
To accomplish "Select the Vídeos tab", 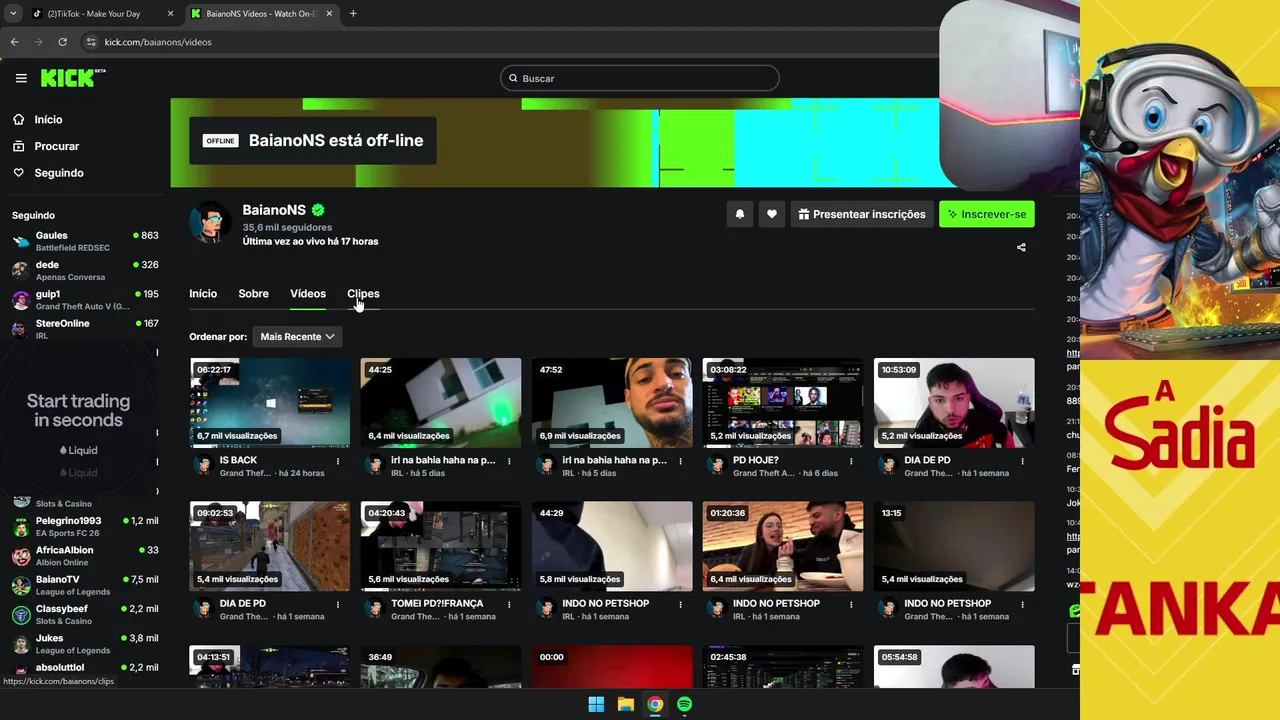I will point(308,294).
